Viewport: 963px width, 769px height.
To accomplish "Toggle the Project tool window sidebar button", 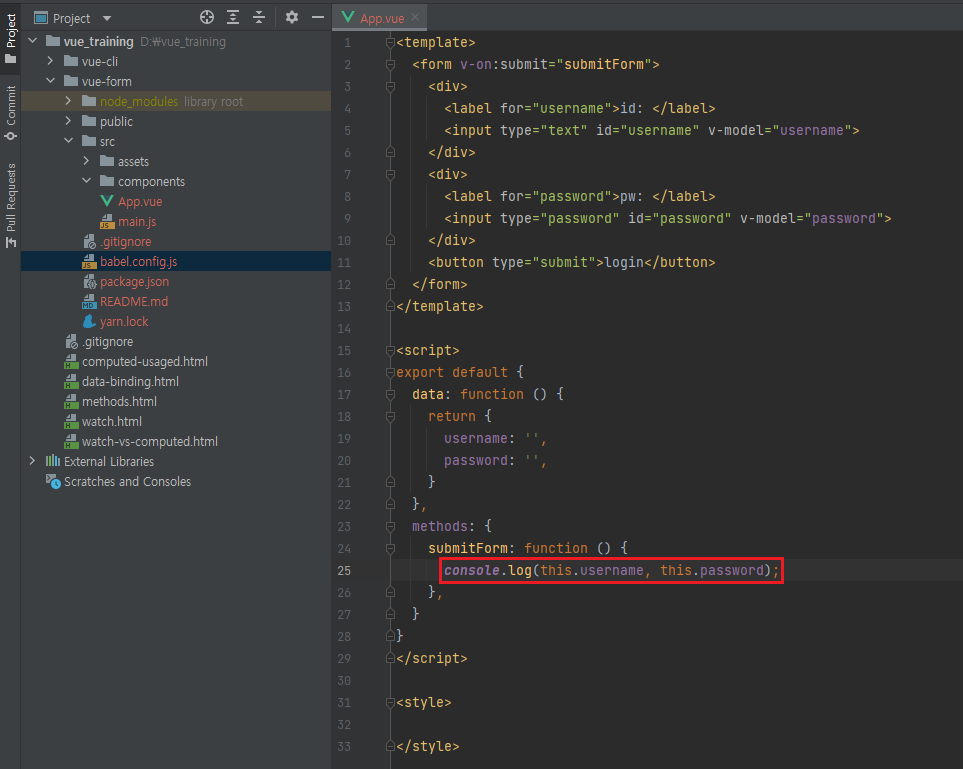I will click(x=11, y=37).
